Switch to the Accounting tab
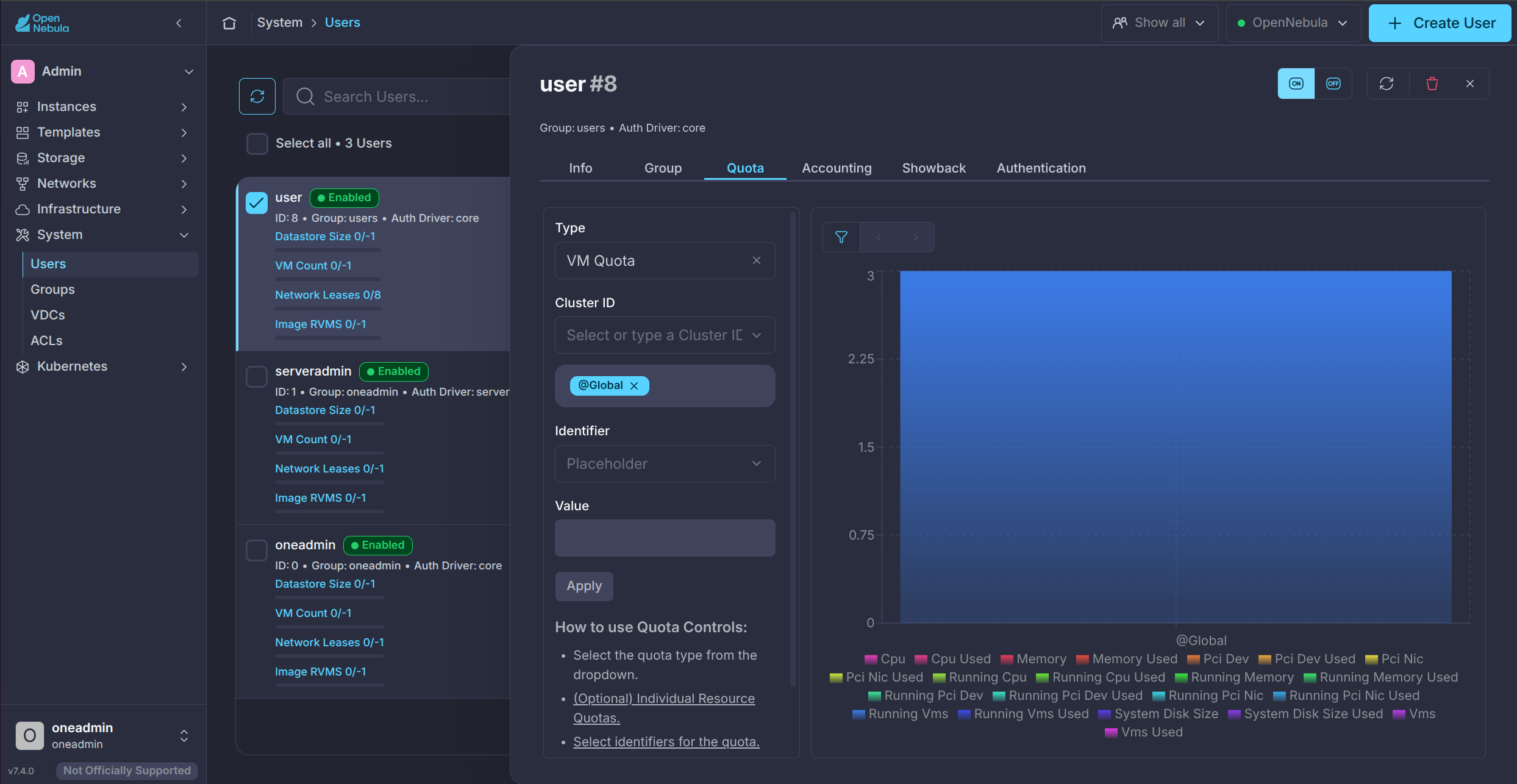1517x784 pixels. tap(837, 168)
